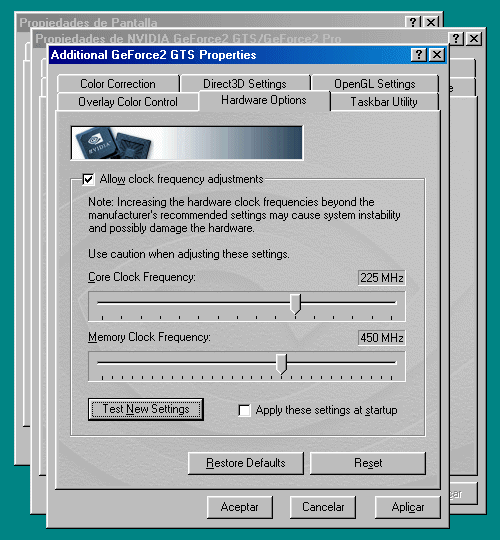The height and width of the screenshot is (540, 500).
Task: Click the 450 MHz memory clock value
Action: coord(382,338)
